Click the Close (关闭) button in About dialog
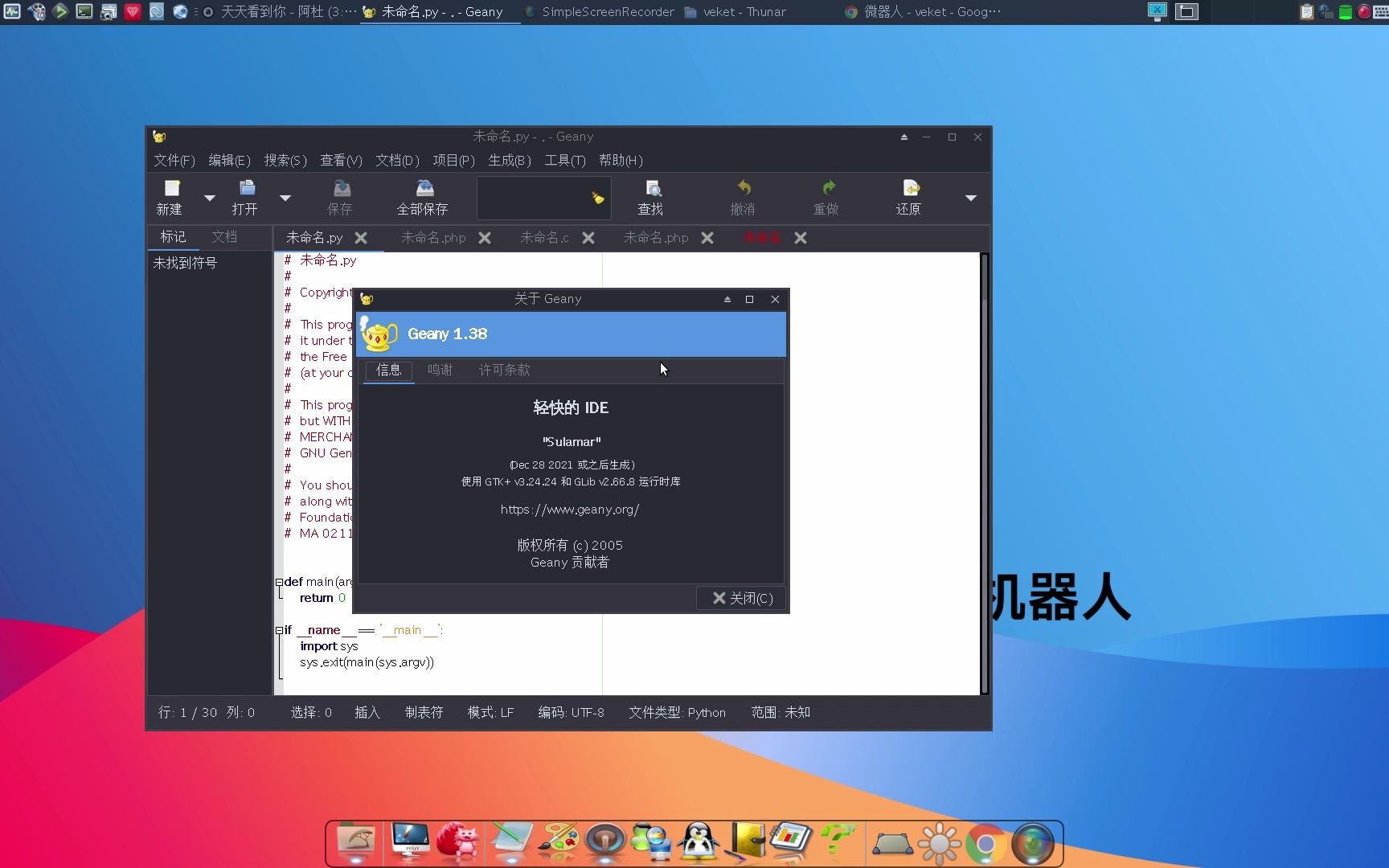The image size is (1389, 868). click(x=743, y=598)
